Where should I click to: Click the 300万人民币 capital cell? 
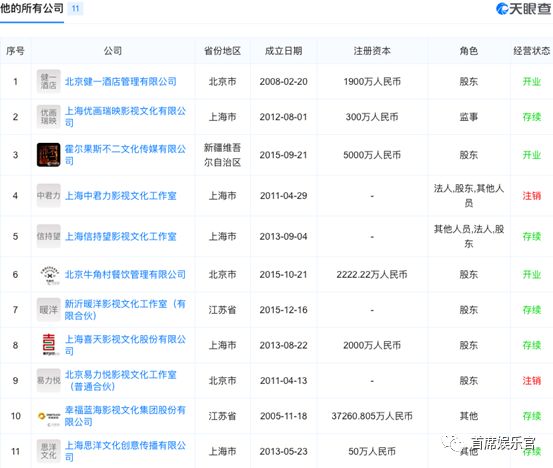(372, 117)
